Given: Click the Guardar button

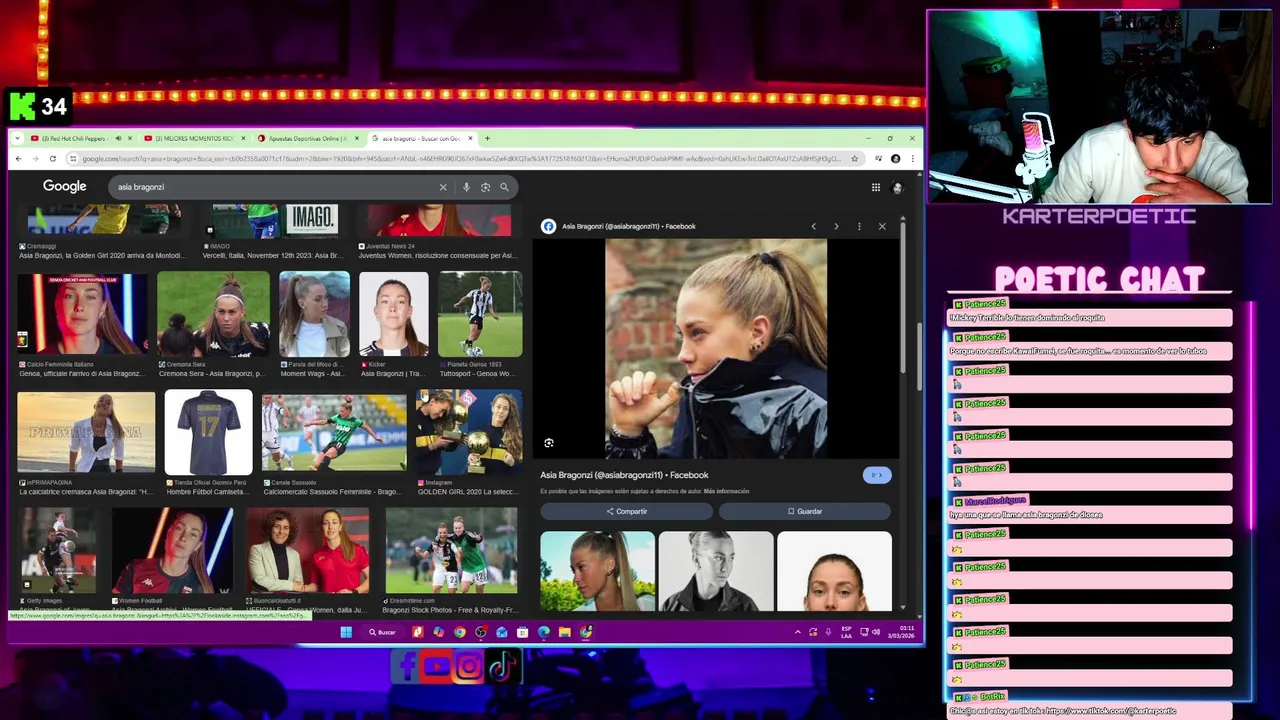Looking at the screenshot, I should point(804,511).
